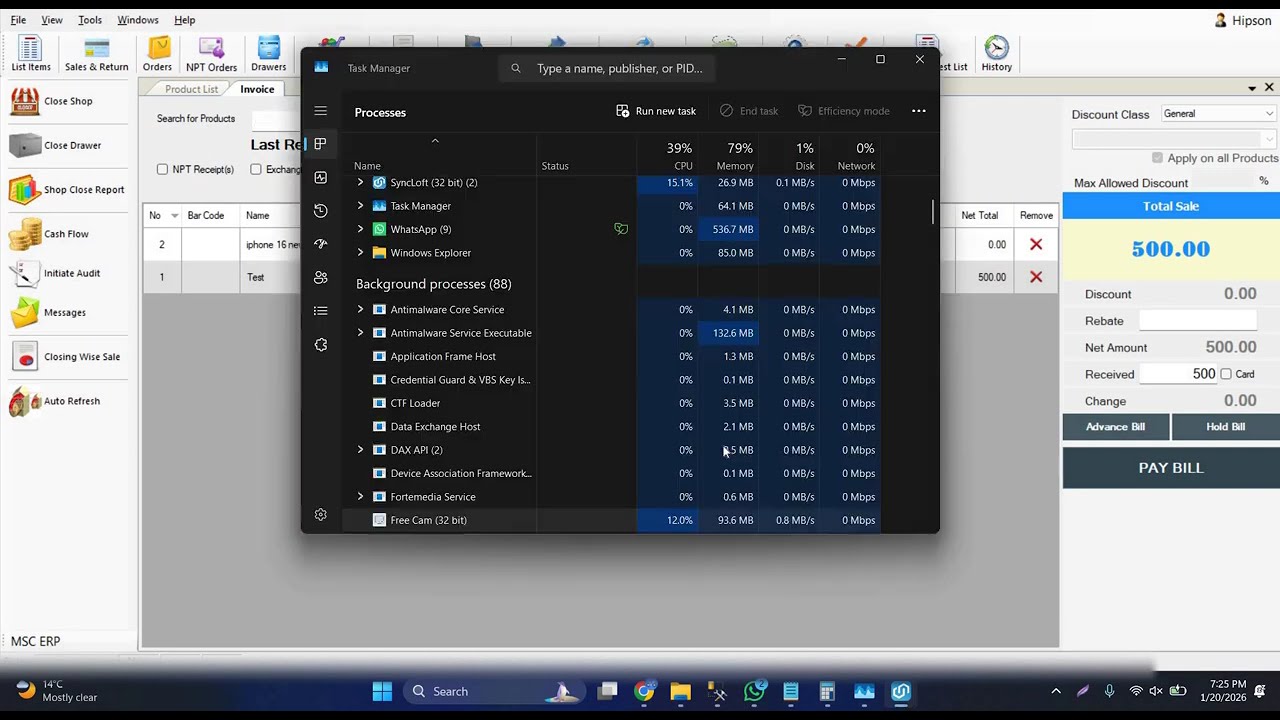Open the Windows menu

point(138,20)
